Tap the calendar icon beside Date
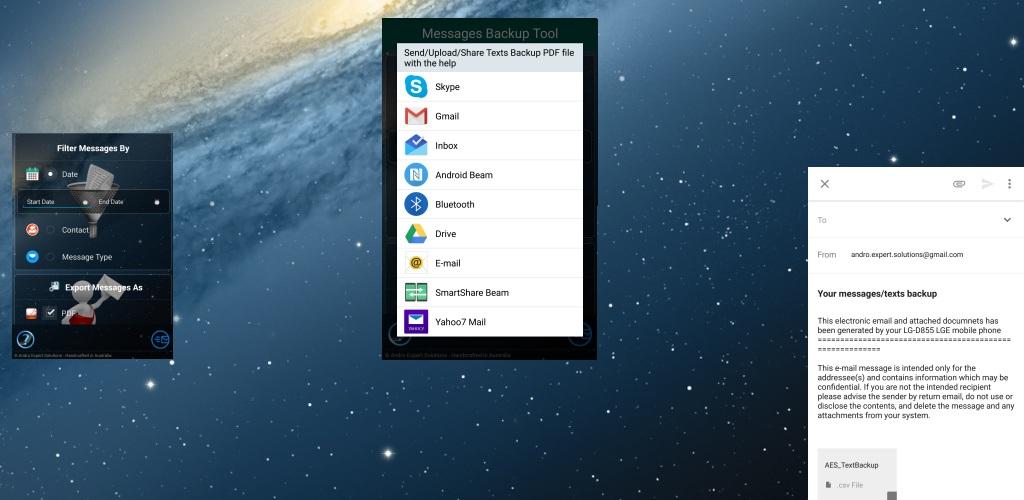The image size is (1024, 500). pyautogui.click(x=32, y=174)
